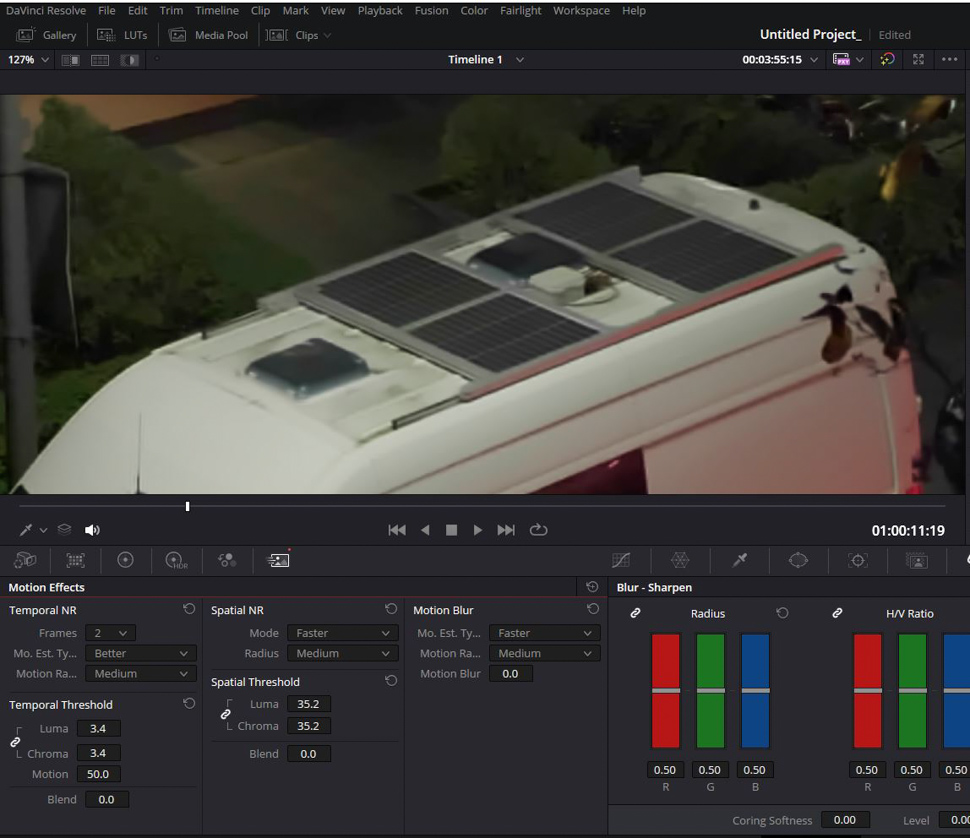Toggle image wipe view icon
Image resolution: width=970 pixels, height=838 pixels.
(70, 60)
